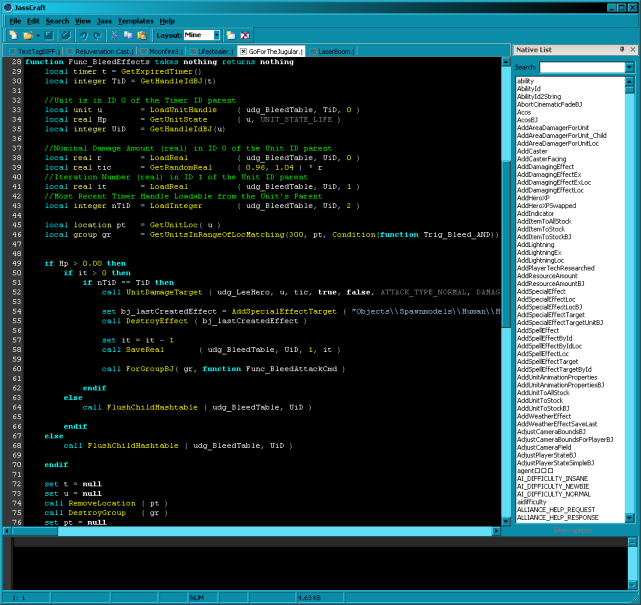Select AbortCinematicFadeBJ in Native List
Screen dimensions: 641x605
pyautogui.click(x=549, y=105)
